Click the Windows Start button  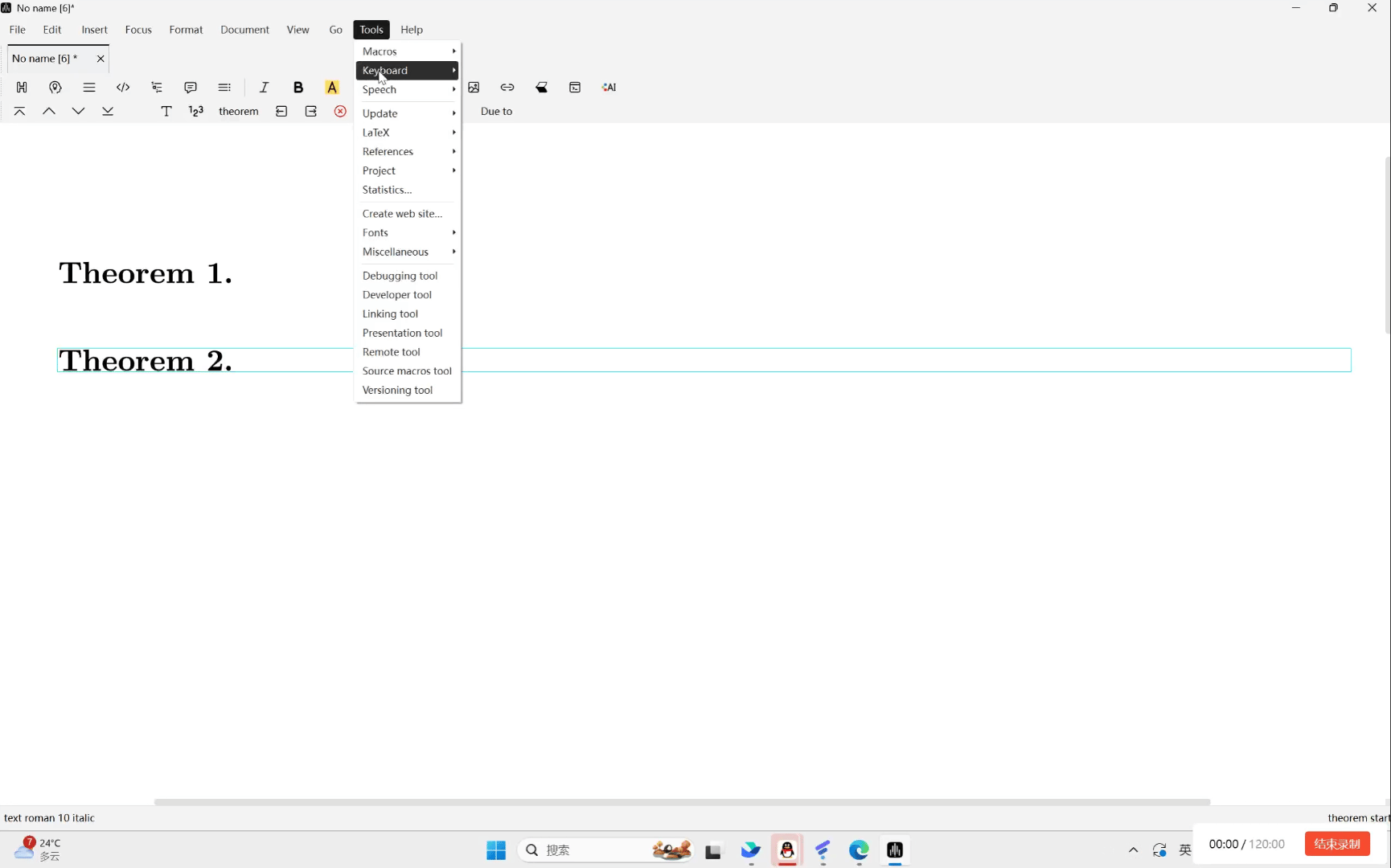coord(496,850)
